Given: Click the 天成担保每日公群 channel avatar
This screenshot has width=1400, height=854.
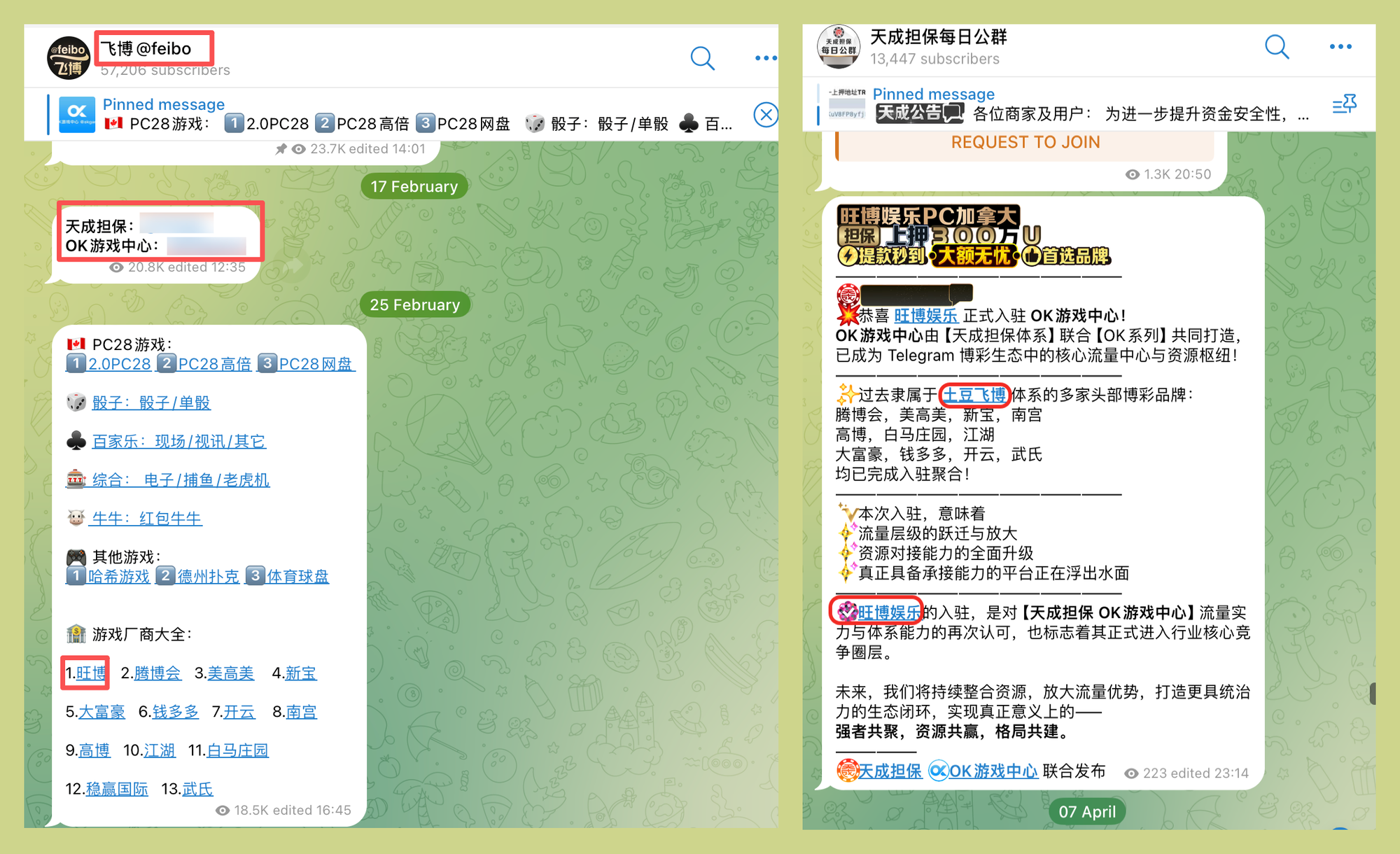Looking at the screenshot, I should point(839,47).
